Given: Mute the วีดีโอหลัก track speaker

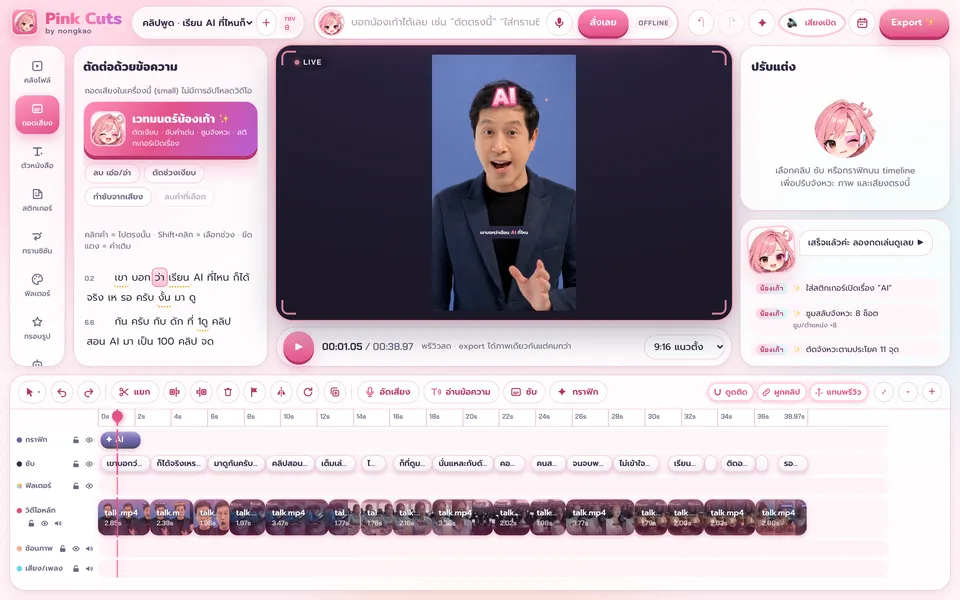Looking at the screenshot, I should click(x=58, y=523).
